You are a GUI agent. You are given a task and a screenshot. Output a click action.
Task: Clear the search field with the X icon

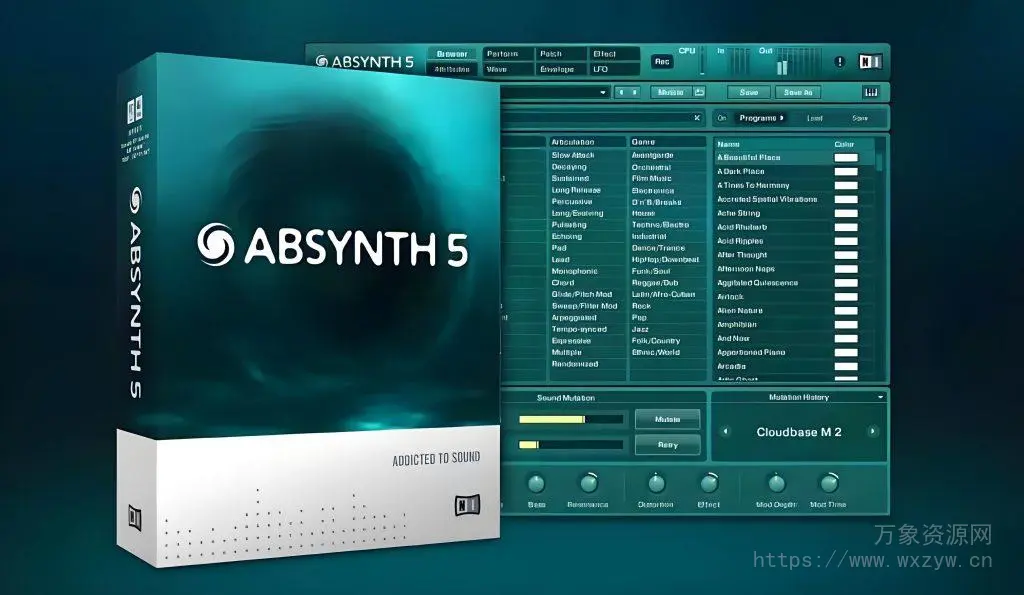pyautogui.click(x=698, y=116)
